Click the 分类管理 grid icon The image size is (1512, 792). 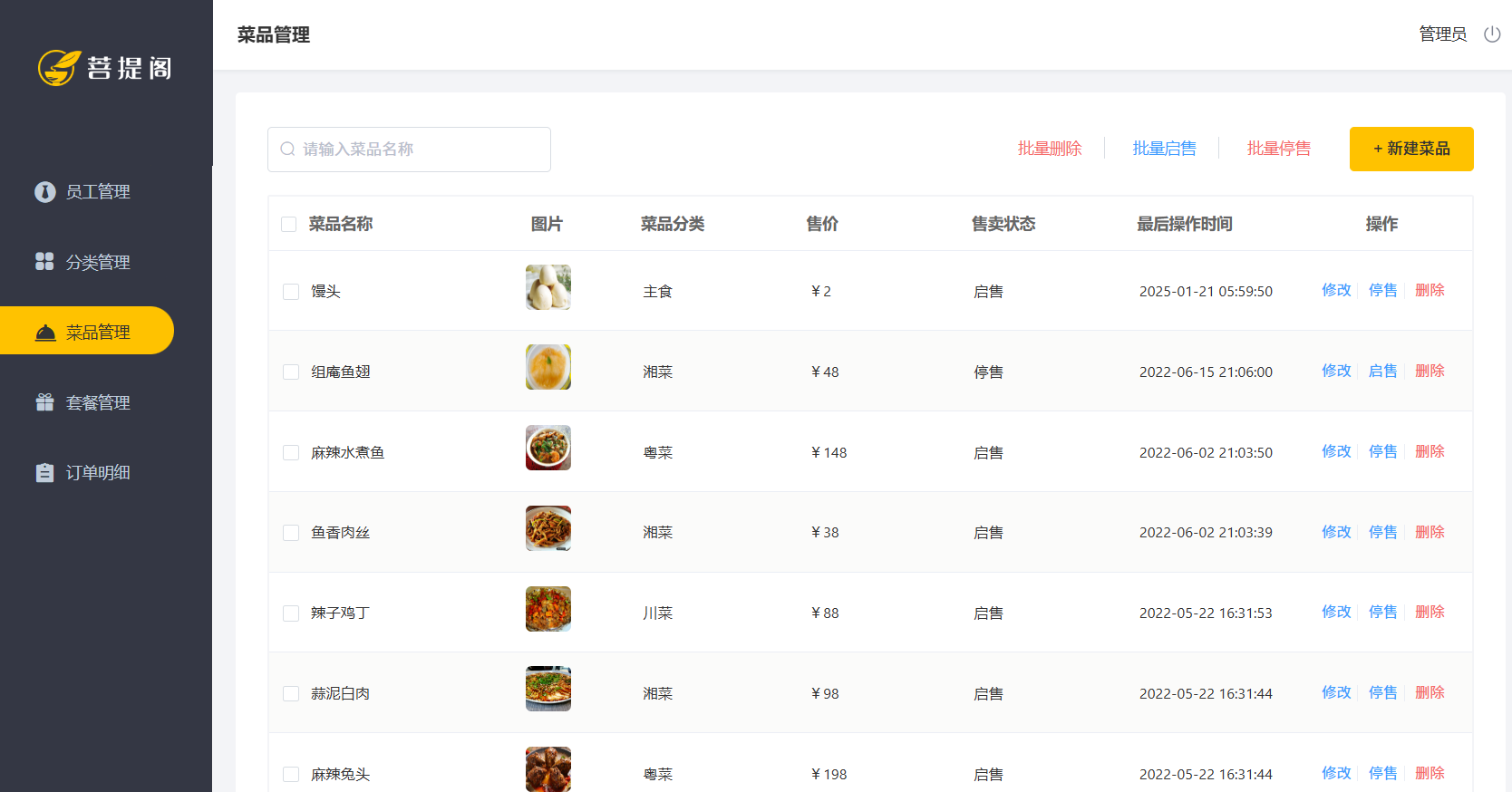pyautogui.click(x=44, y=262)
